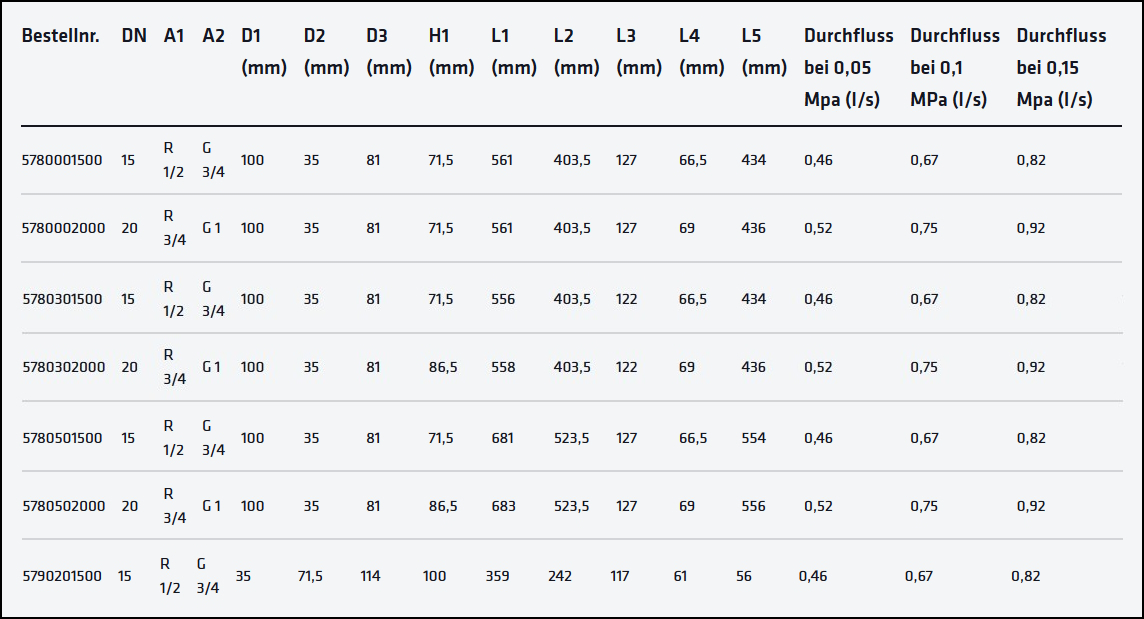The image size is (1144, 619).
Task: Select order number 5780001500
Action: point(62,160)
